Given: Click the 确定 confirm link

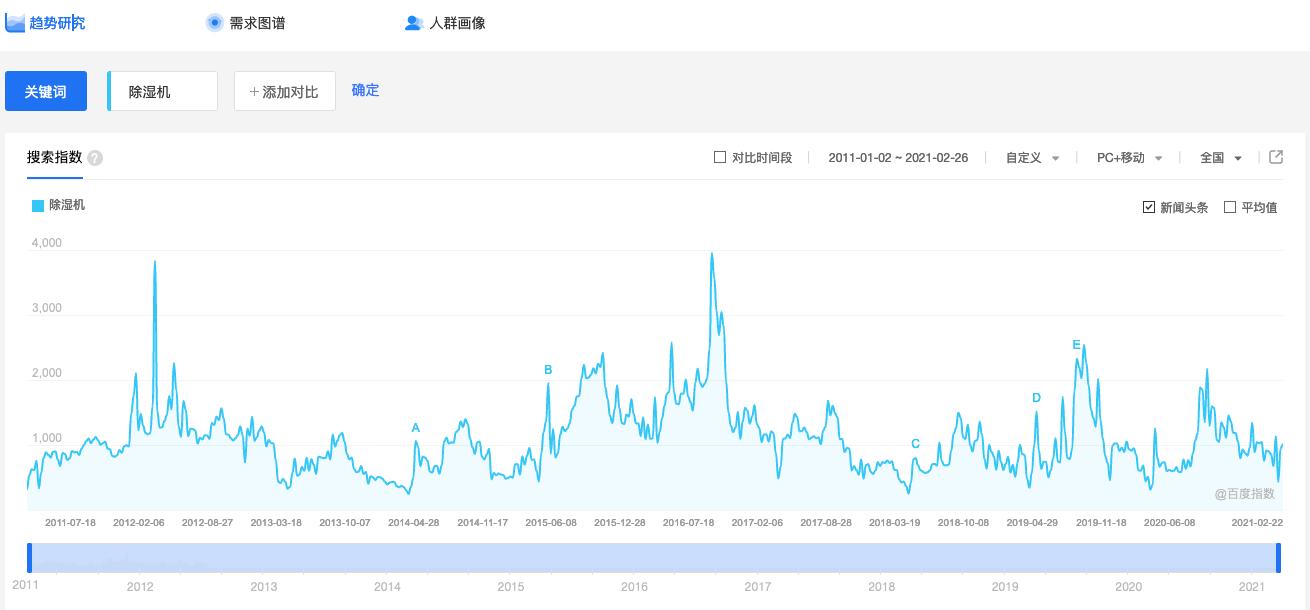Looking at the screenshot, I should tap(365, 90).
